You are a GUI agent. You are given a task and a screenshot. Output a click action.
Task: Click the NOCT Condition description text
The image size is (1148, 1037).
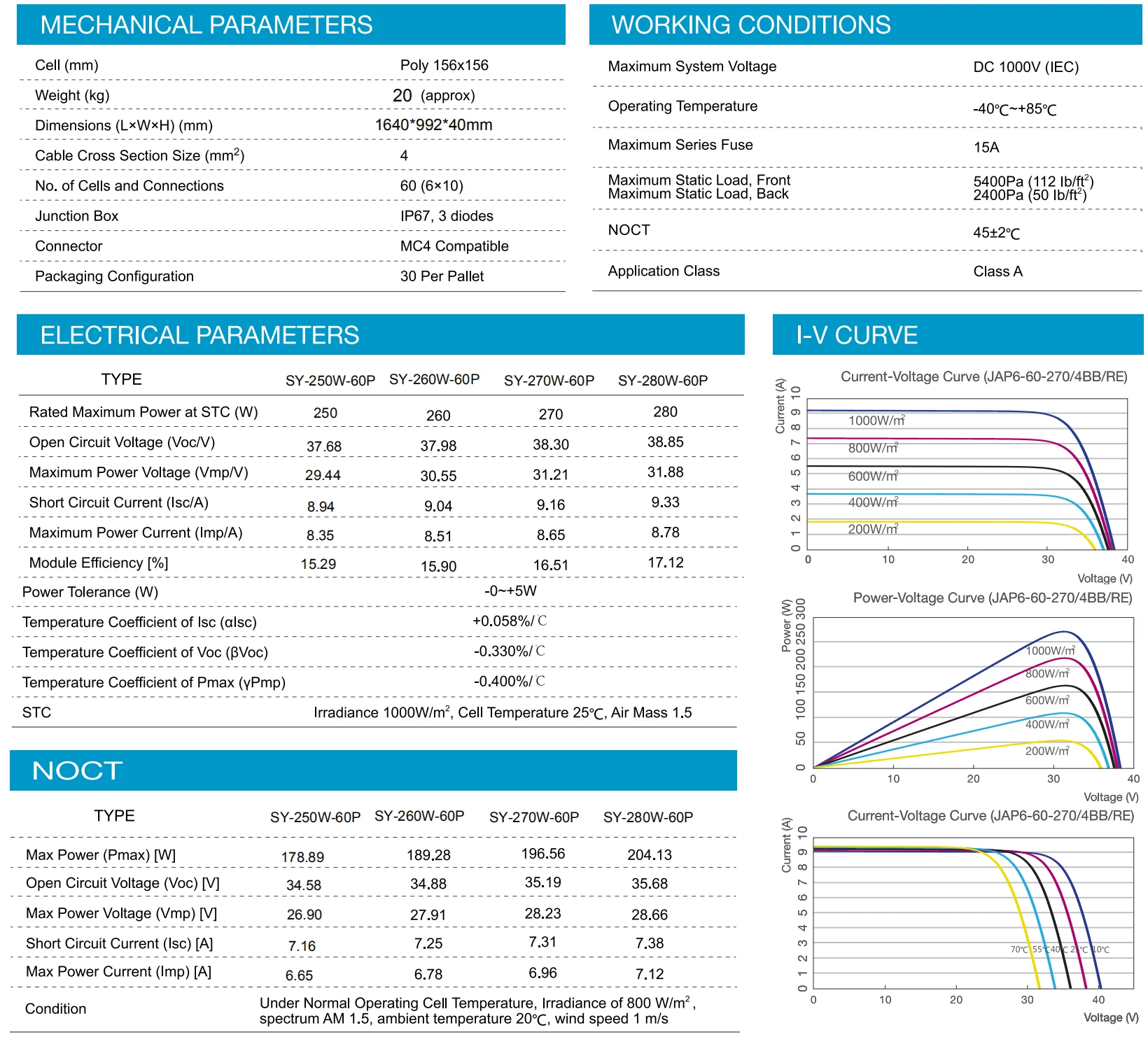(x=477, y=1011)
